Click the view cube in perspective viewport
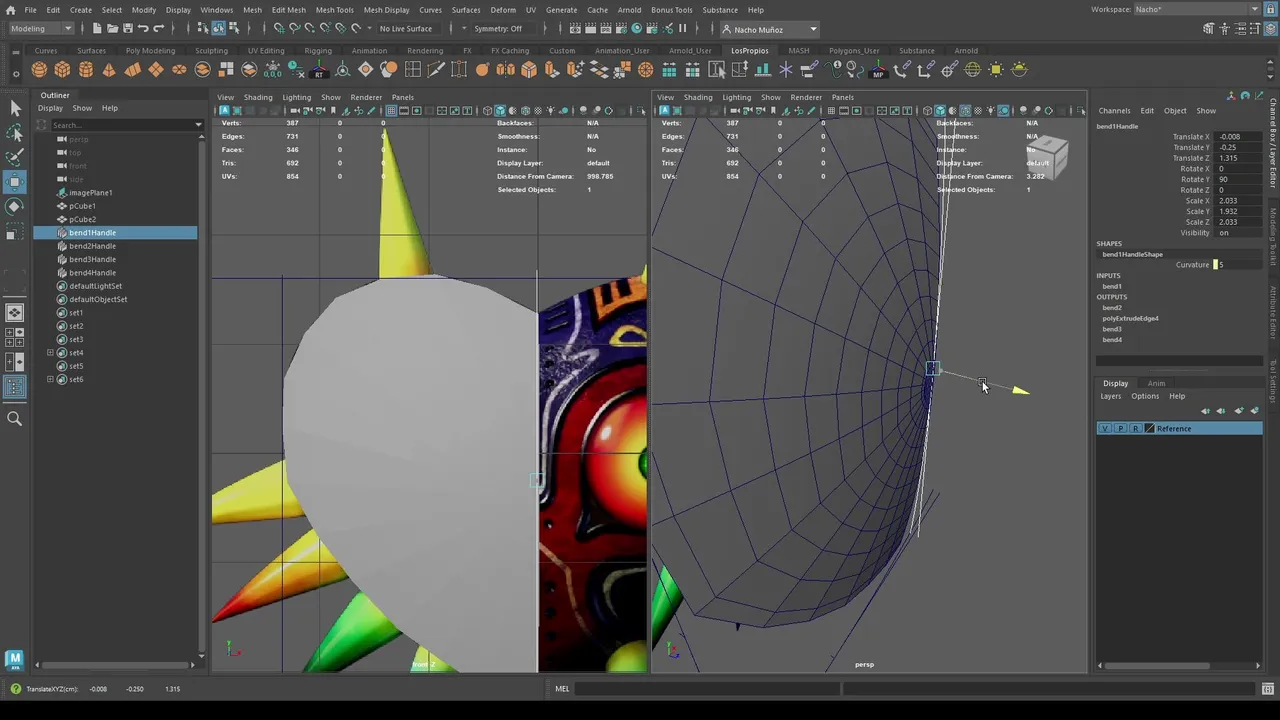The width and height of the screenshot is (1280, 720). point(1047,157)
